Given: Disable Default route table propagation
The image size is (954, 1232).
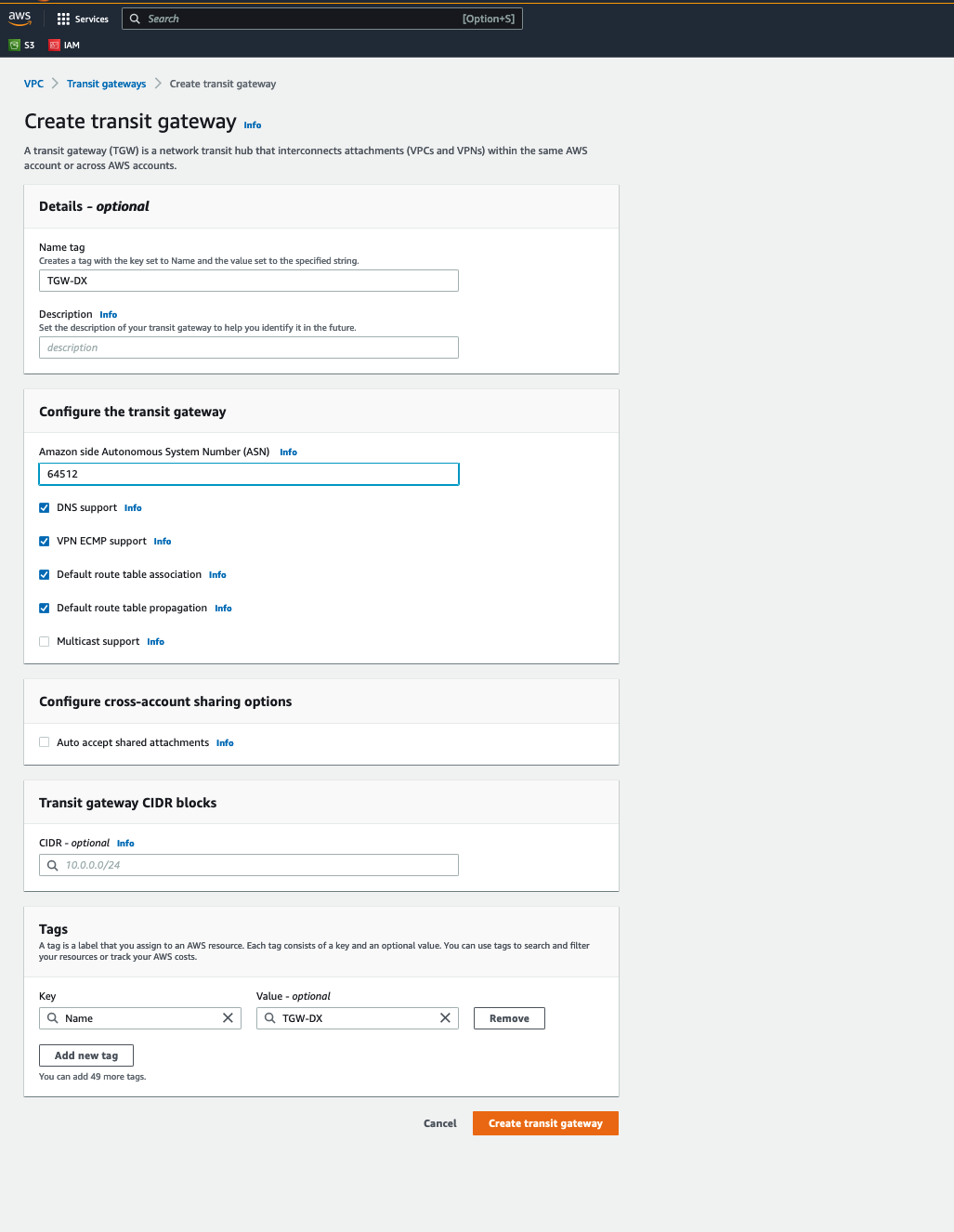Looking at the screenshot, I should (44, 608).
